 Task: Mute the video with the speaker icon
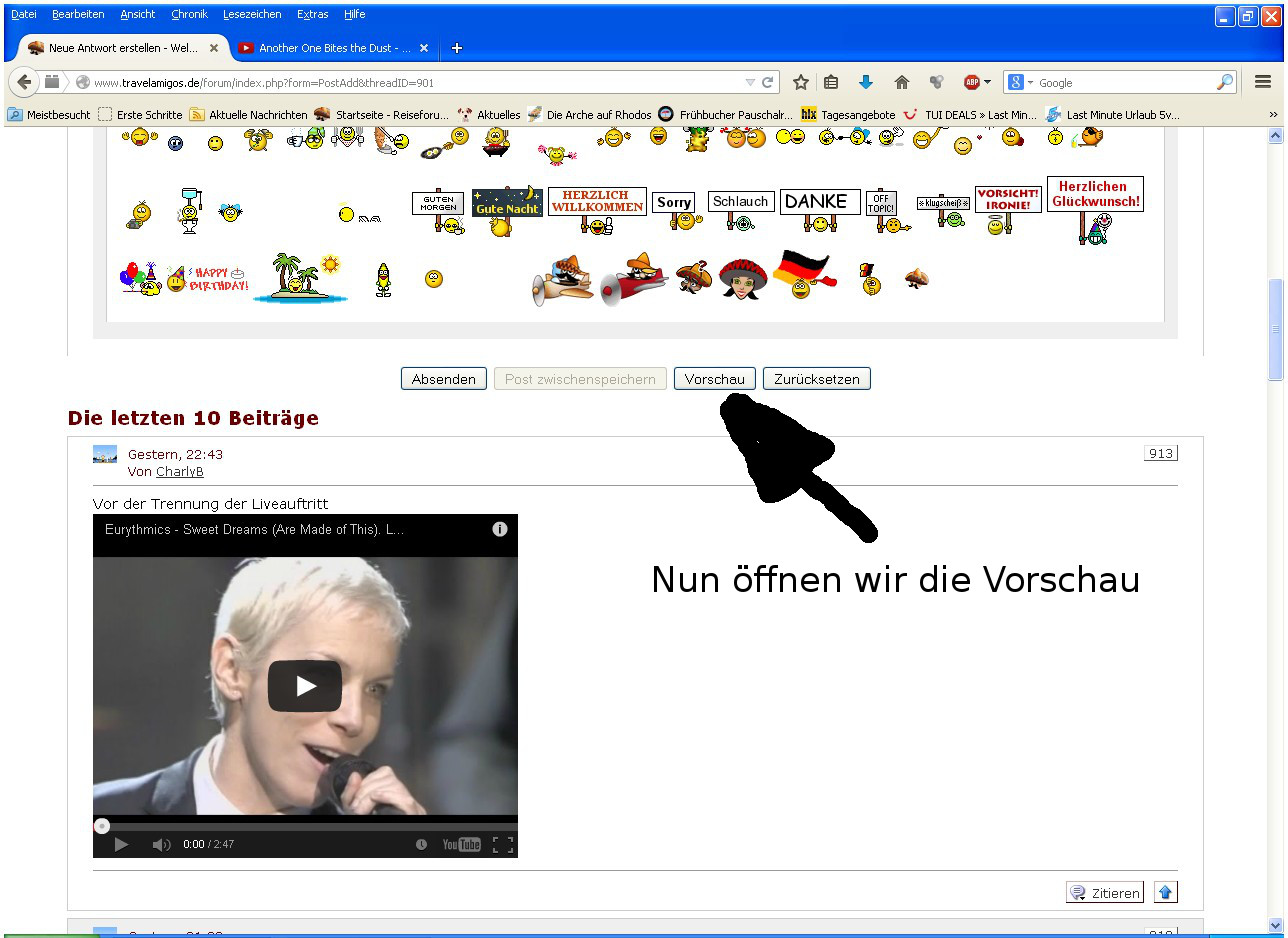(161, 845)
